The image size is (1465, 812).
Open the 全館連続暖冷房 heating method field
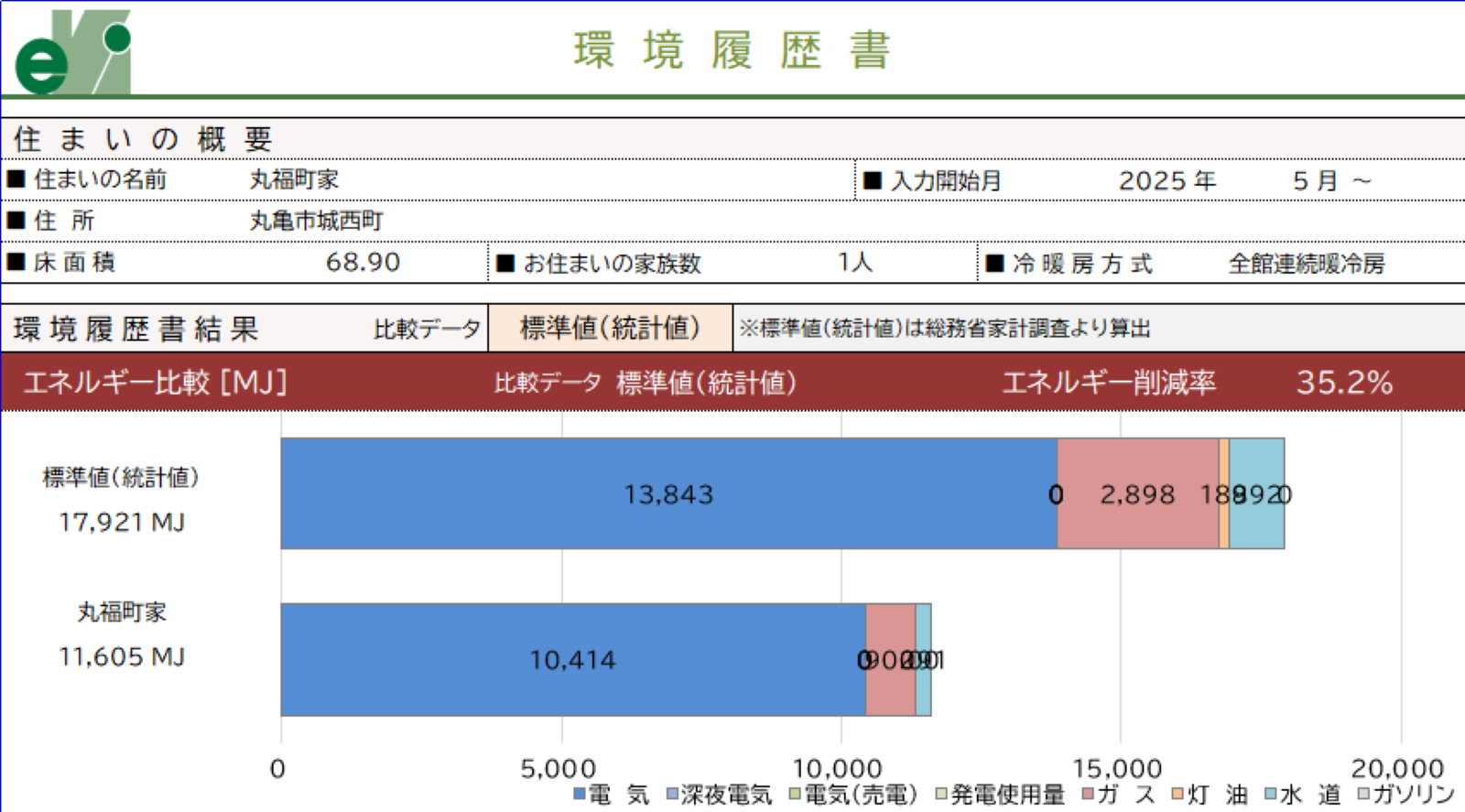click(x=1306, y=264)
